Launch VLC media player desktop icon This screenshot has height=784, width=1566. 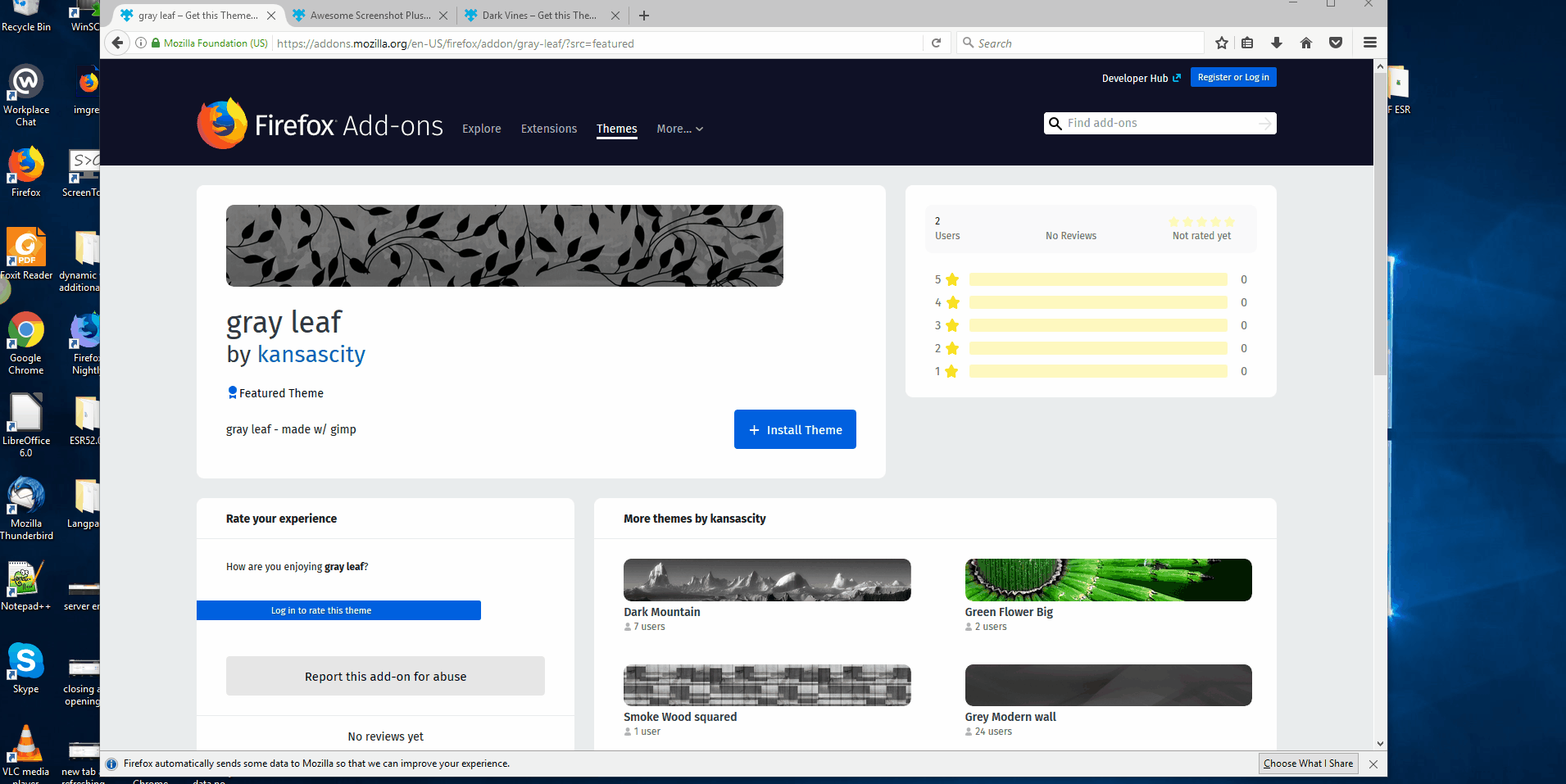[26, 755]
